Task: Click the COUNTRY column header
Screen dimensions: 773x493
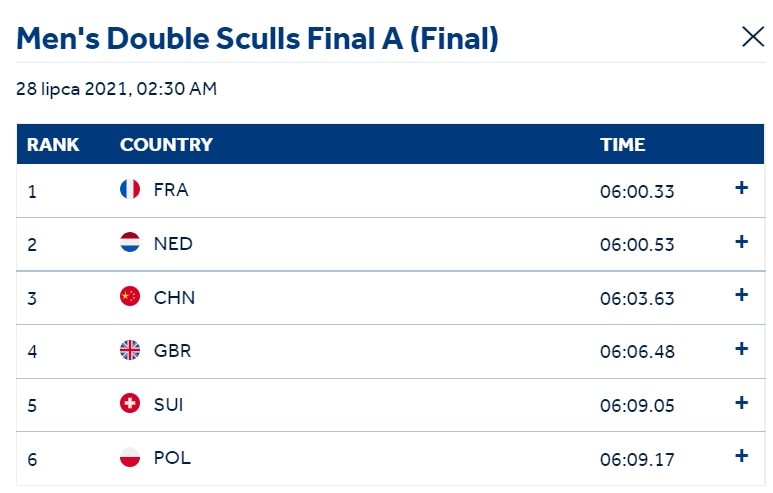Action: pos(166,144)
